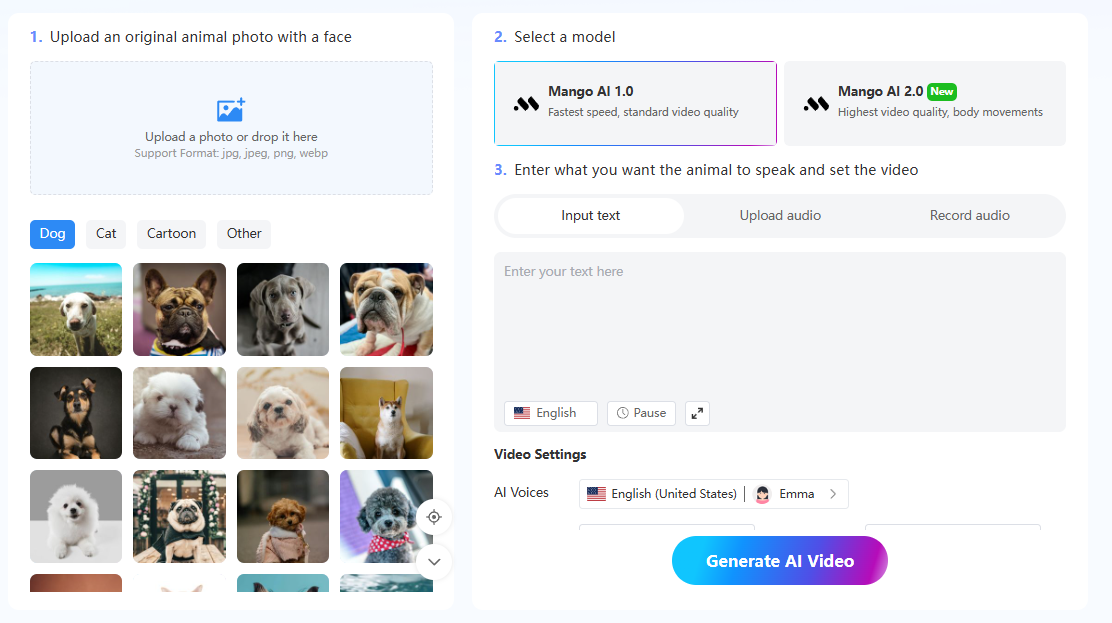This screenshot has height=623, width=1112.
Task: Choose the white Pomeranian on gray photo
Action: (x=76, y=517)
